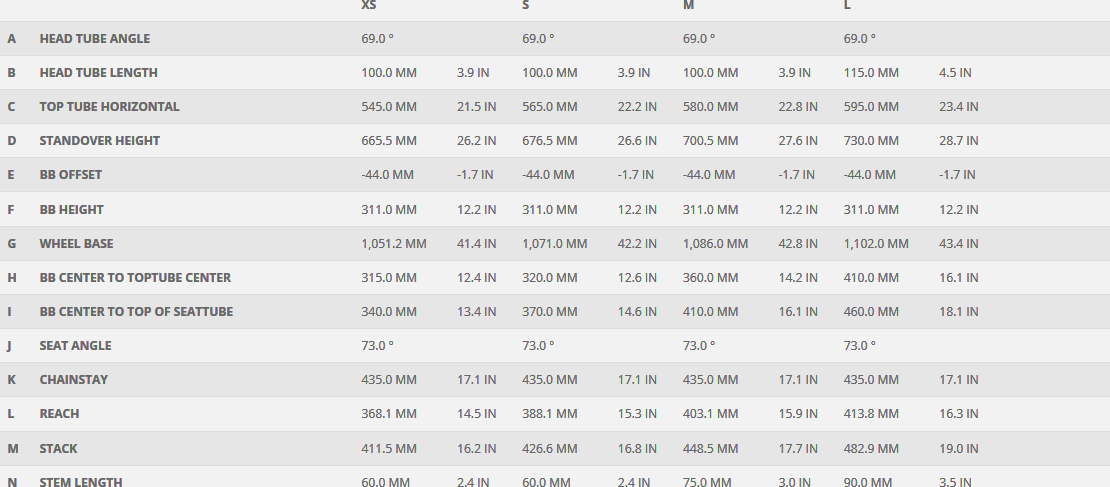Select the 1,051.2 MM wheel base value

(x=393, y=243)
